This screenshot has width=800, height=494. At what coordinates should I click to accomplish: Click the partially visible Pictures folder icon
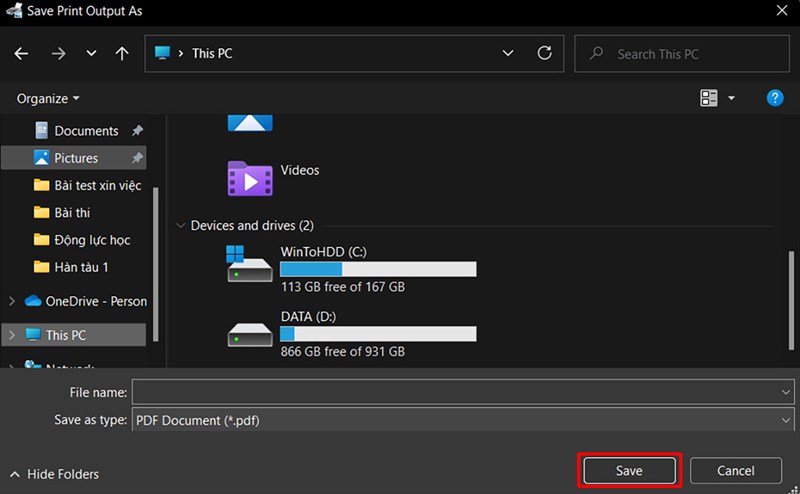[x=250, y=123]
